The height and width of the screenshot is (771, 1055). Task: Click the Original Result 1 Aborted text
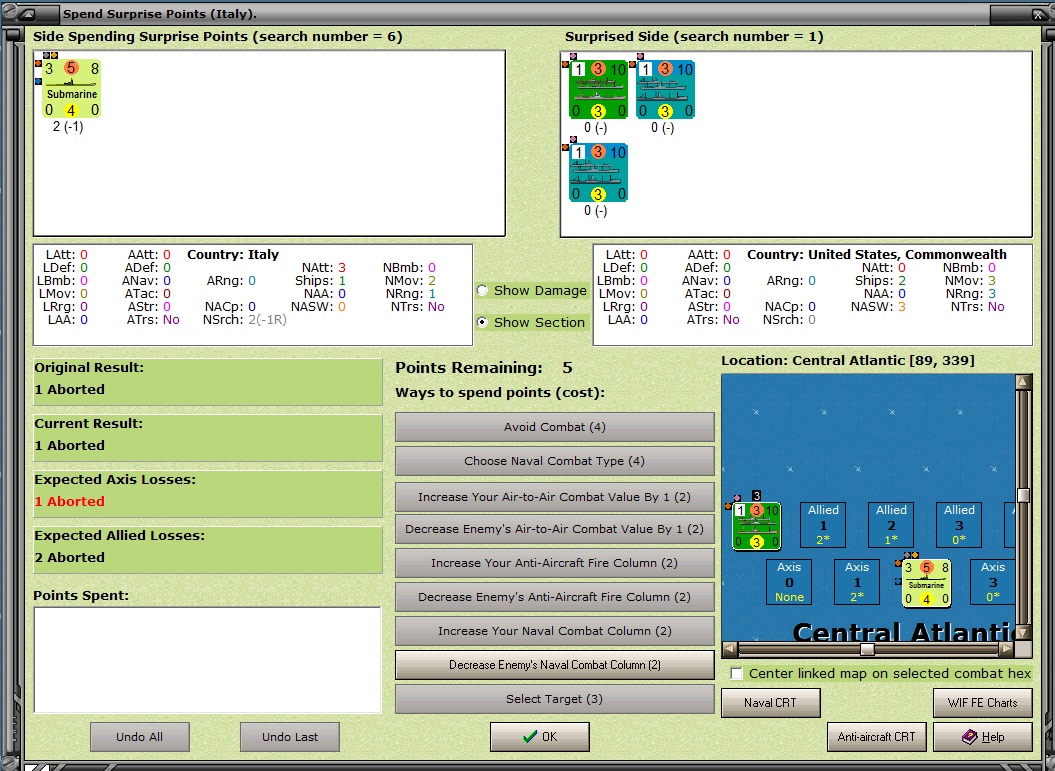tap(69, 390)
